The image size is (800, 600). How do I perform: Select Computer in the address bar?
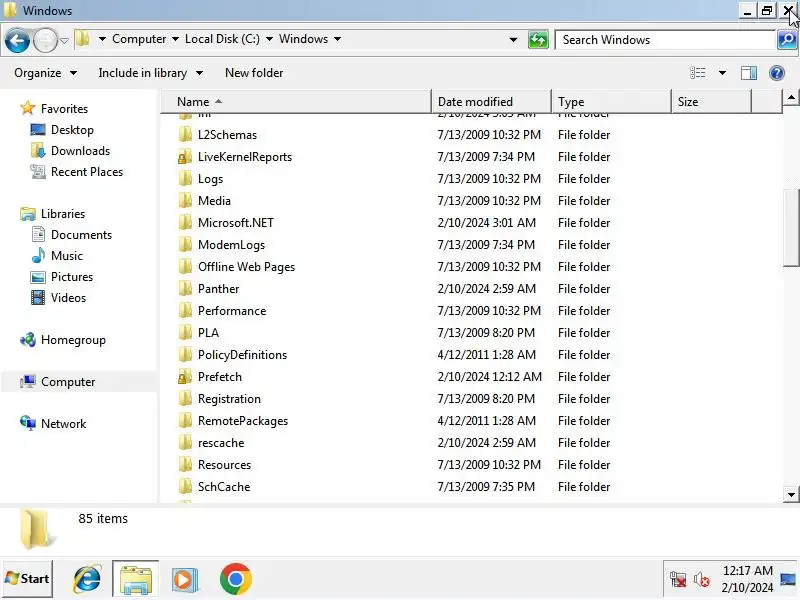(139, 39)
